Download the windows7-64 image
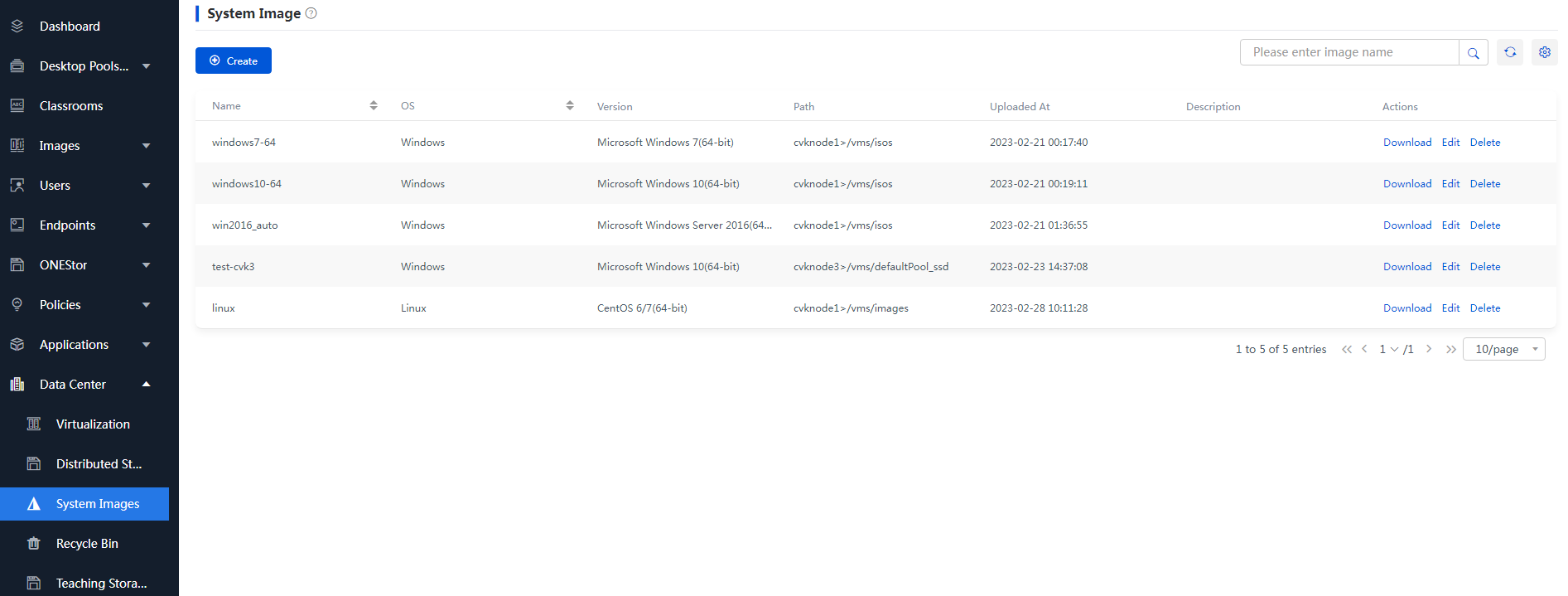1568x596 pixels. [1407, 143]
